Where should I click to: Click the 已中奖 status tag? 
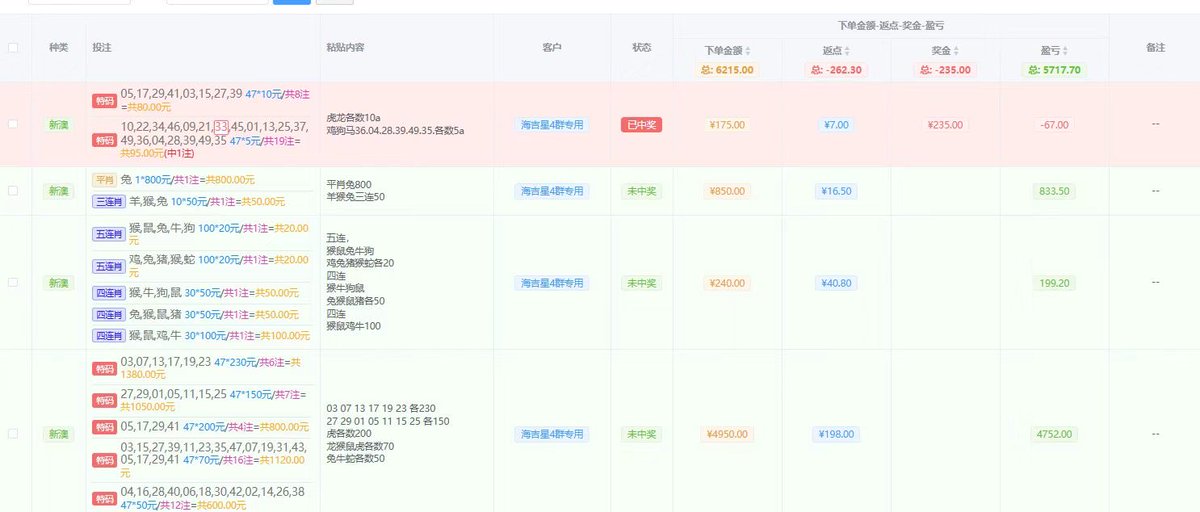tap(641, 125)
